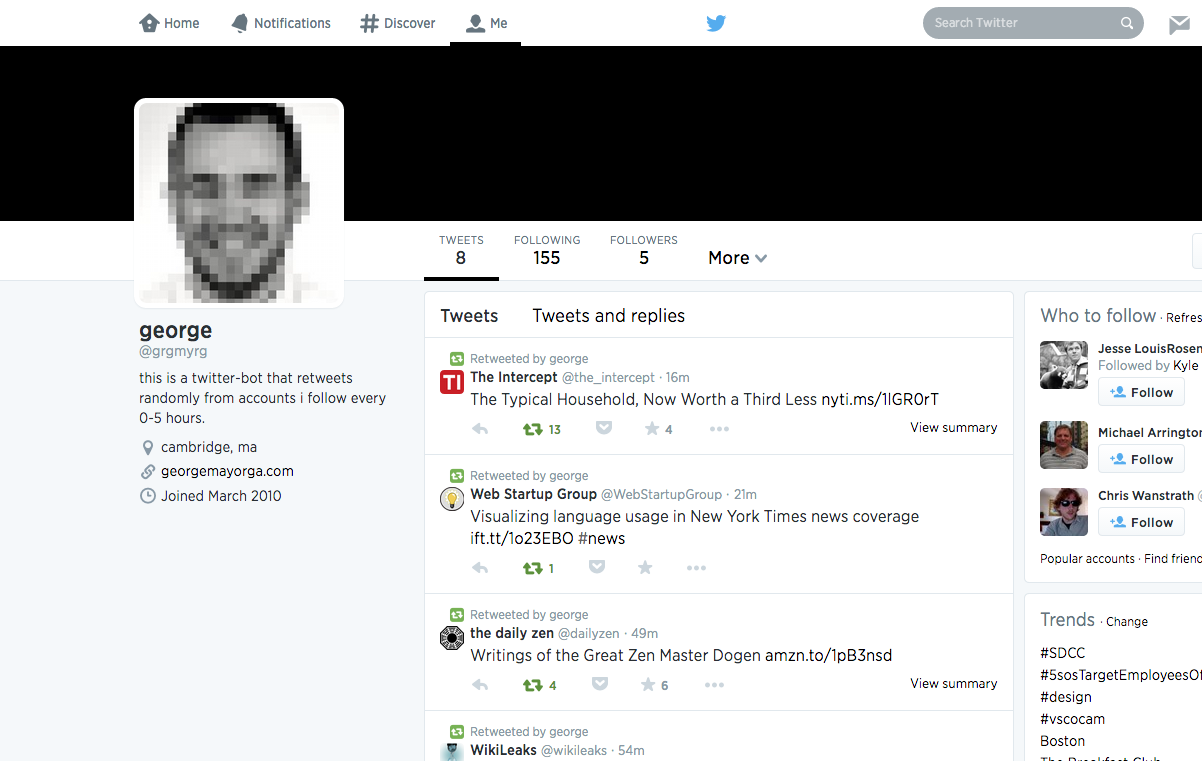The height and width of the screenshot is (761, 1202).
Task: Reply to the daily zen tweet
Action: (480, 685)
